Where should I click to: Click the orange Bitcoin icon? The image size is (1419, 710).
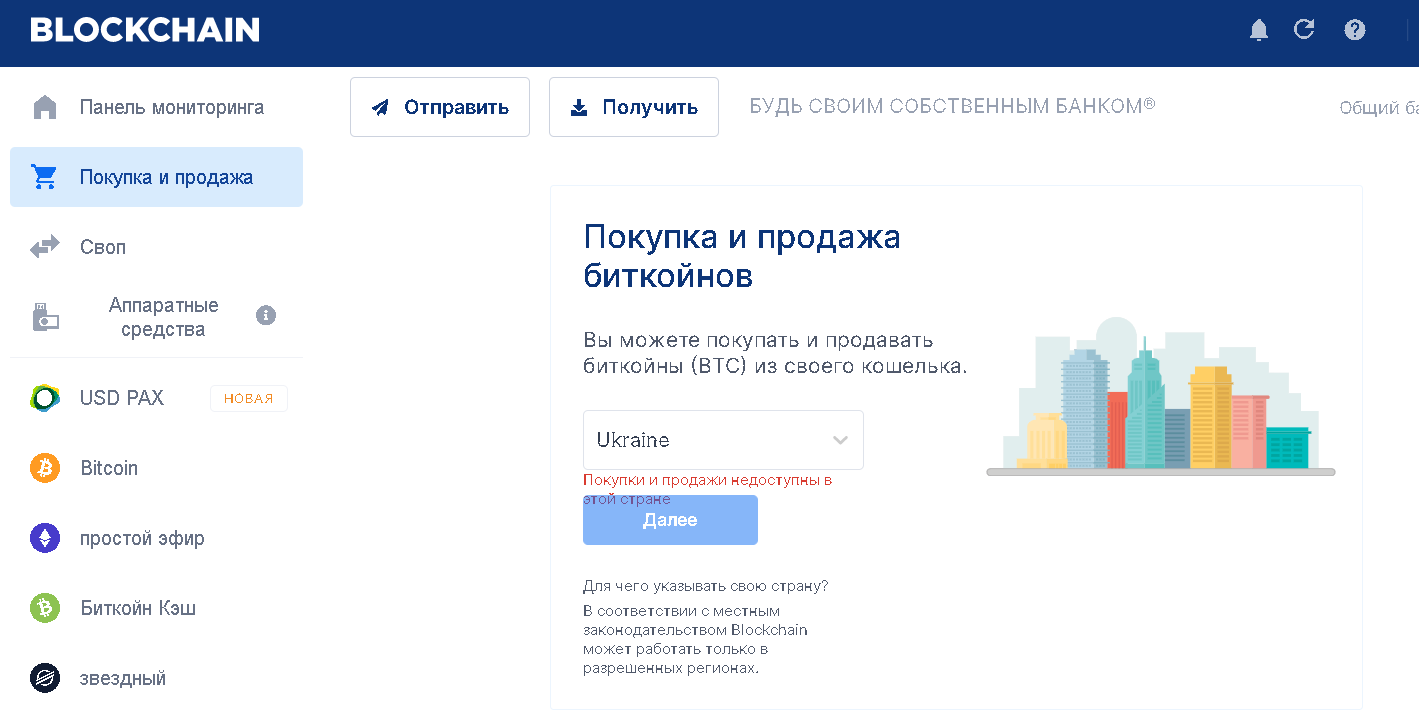(45, 468)
